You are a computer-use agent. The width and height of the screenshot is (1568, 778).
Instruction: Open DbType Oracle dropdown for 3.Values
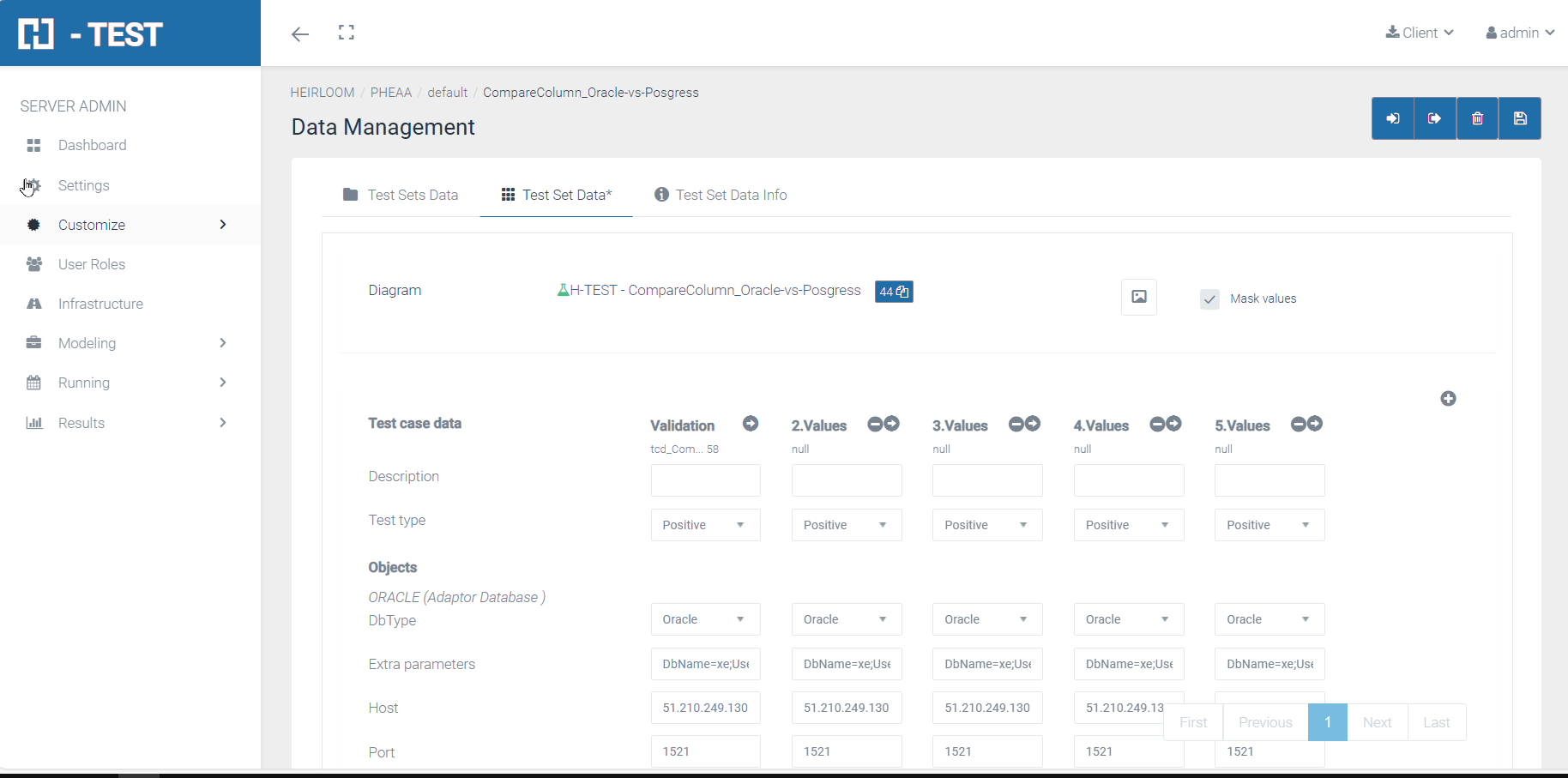986,619
